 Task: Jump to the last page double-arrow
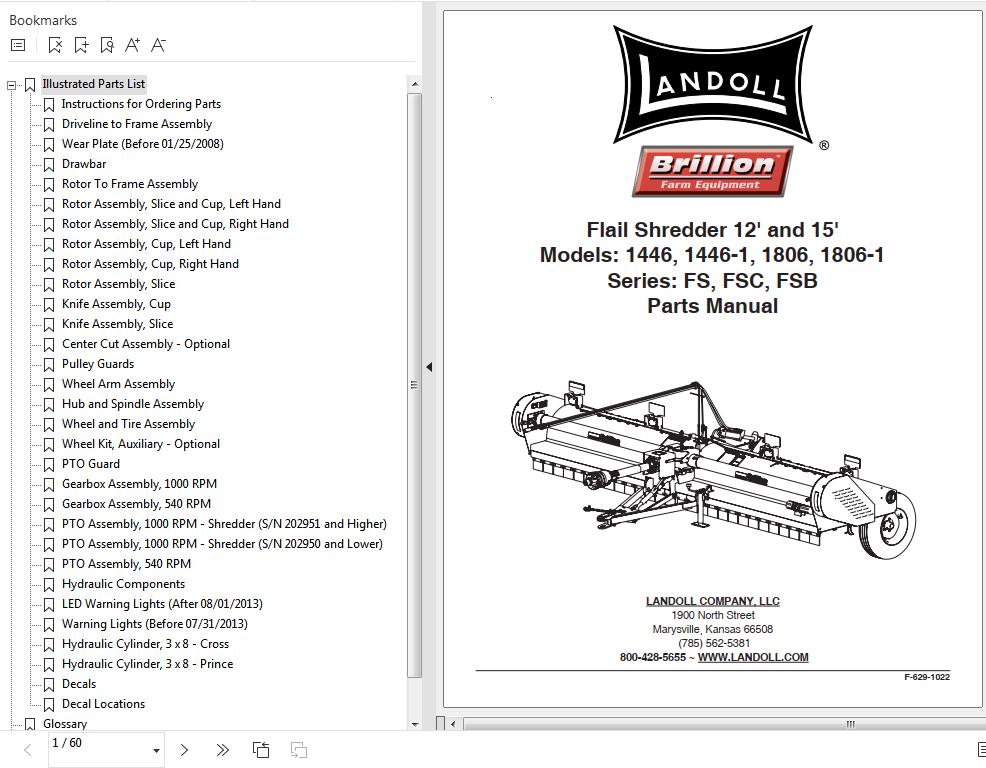pos(222,750)
